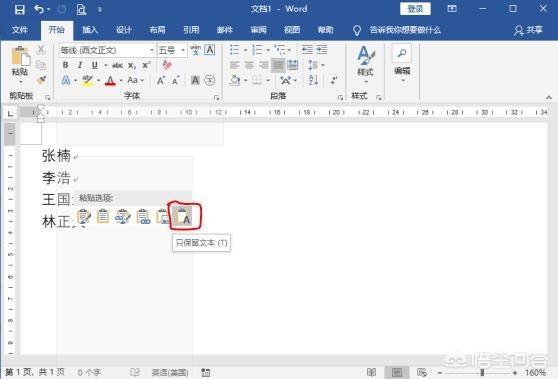The image size is (558, 379).
Task: Choose the Merge Formatting paste option
Action: point(103,216)
